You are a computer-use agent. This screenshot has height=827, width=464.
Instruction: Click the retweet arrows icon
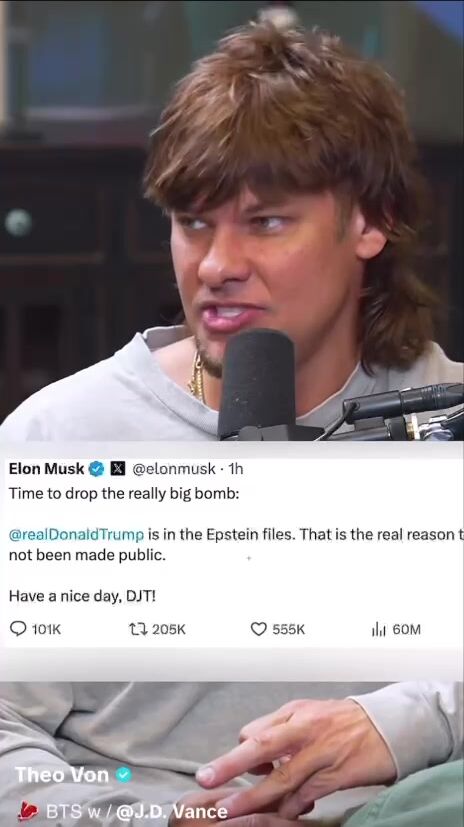(138, 629)
